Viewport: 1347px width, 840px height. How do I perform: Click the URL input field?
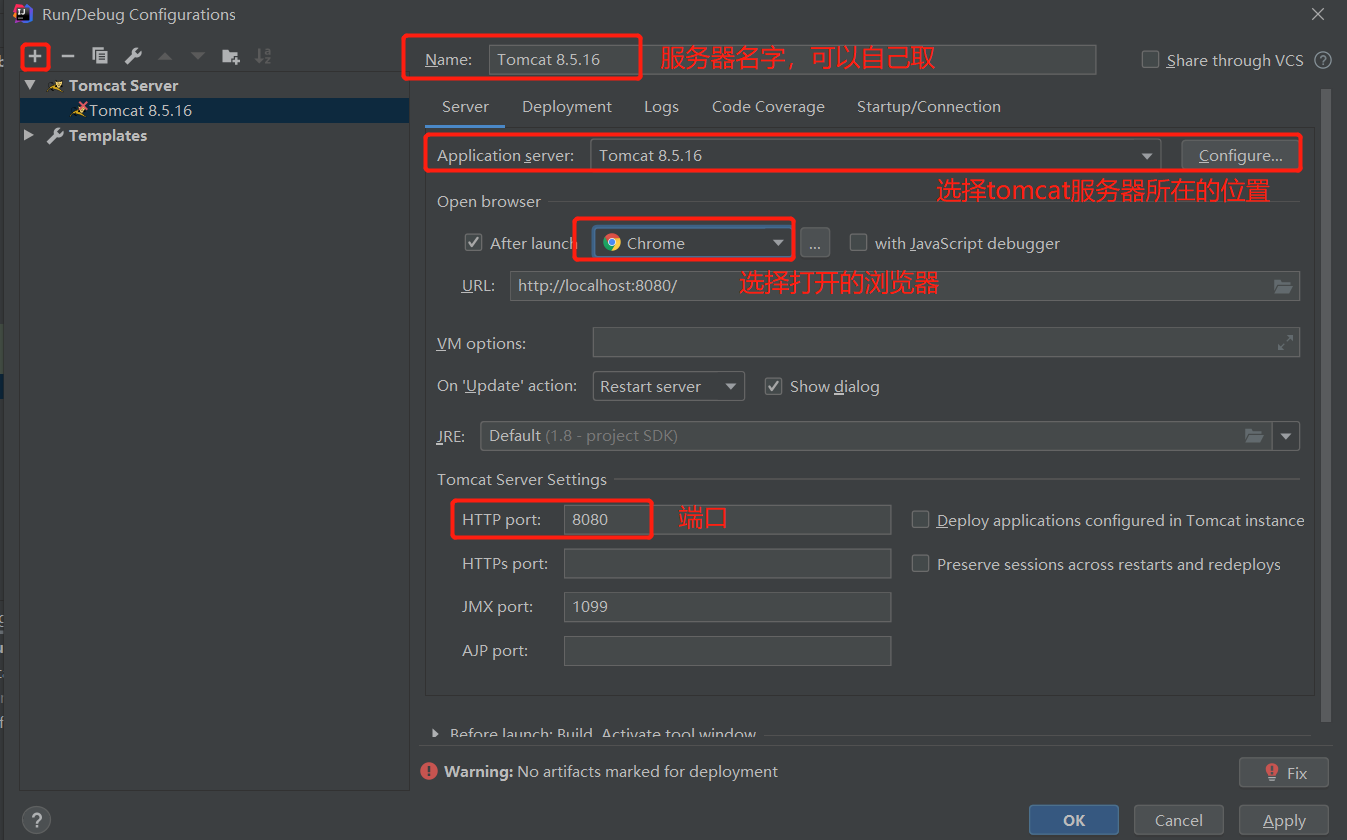905,286
